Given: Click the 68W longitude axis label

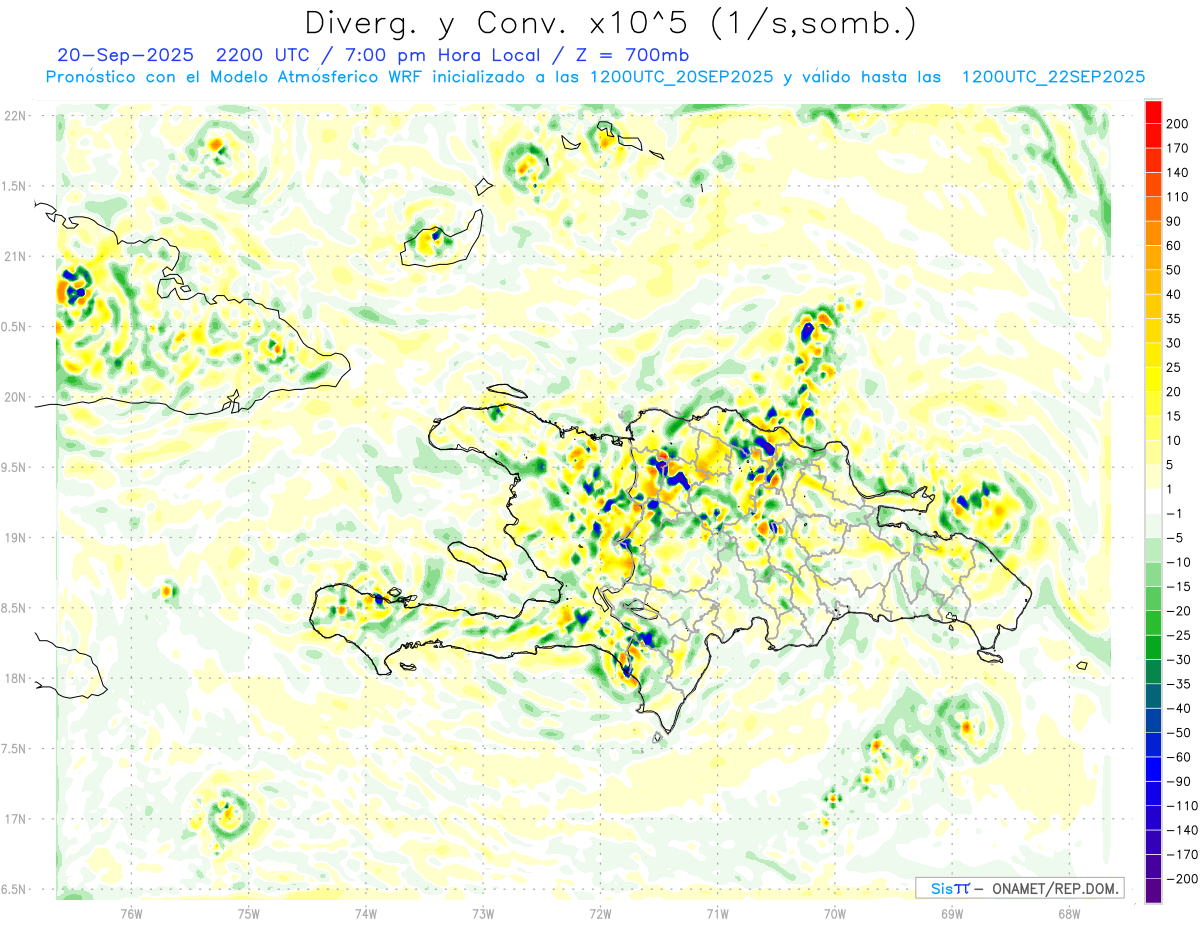Looking at the screenshot, I should [x=1068, y=914].
